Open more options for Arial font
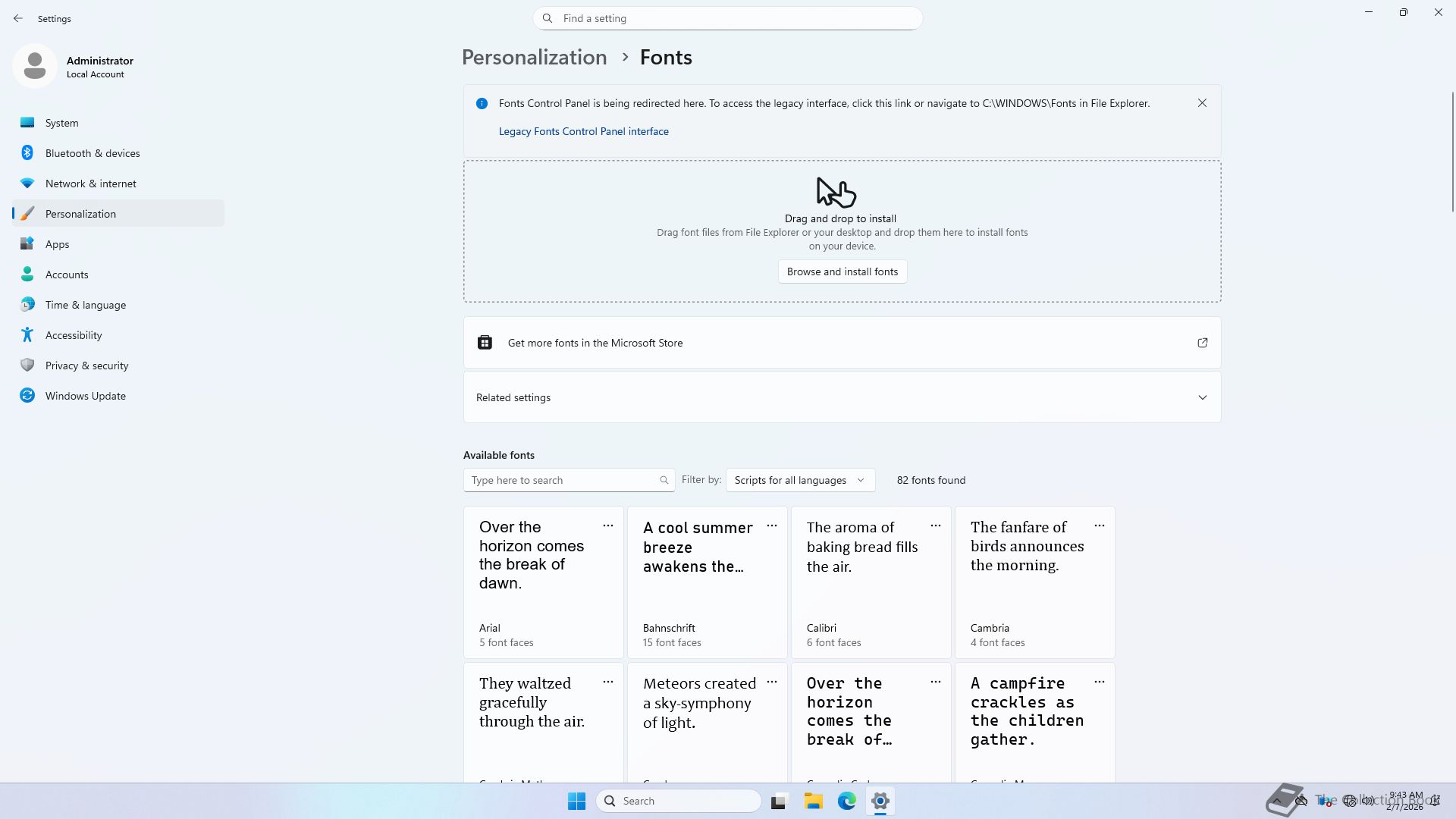 608,526
